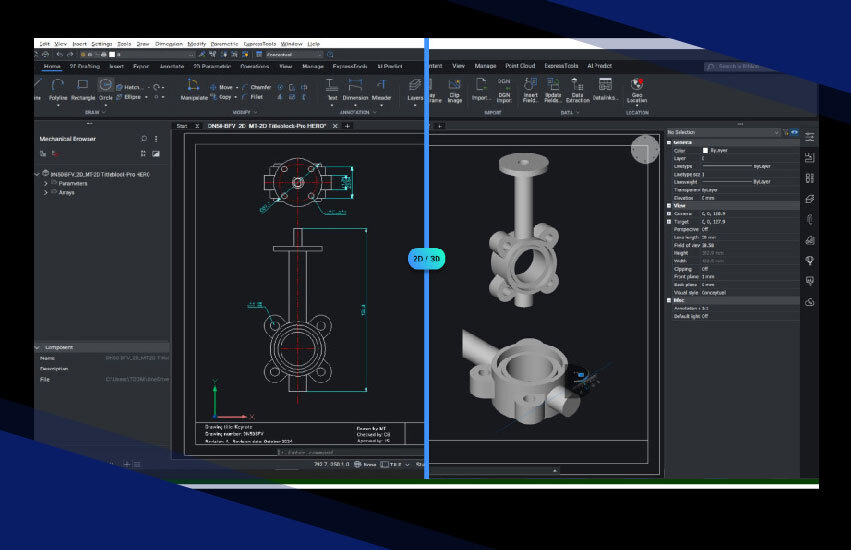Open the Layers tool
Viewport: 851px width, 550px height.
point(415,90)
